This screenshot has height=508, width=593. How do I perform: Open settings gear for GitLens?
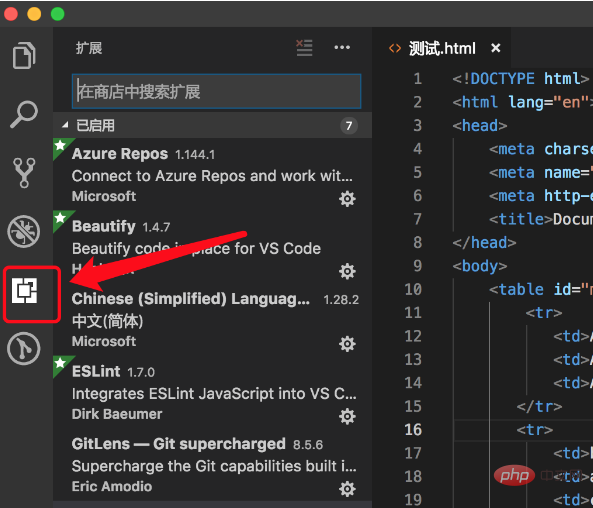pos(347,489)
